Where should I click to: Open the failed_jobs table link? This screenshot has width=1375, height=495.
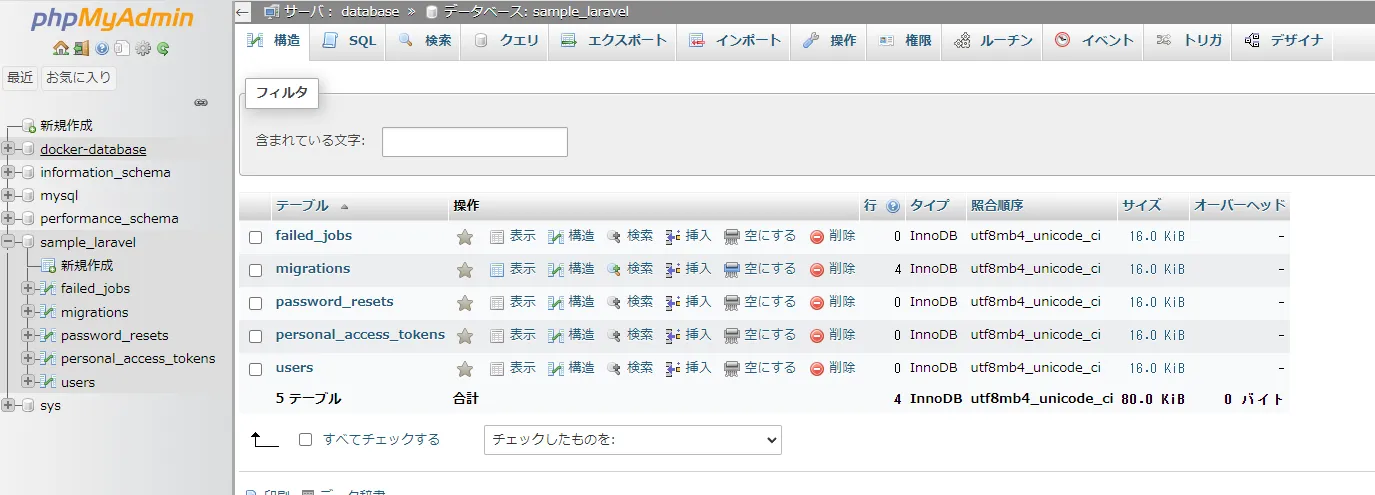click(x=314, y=236)
